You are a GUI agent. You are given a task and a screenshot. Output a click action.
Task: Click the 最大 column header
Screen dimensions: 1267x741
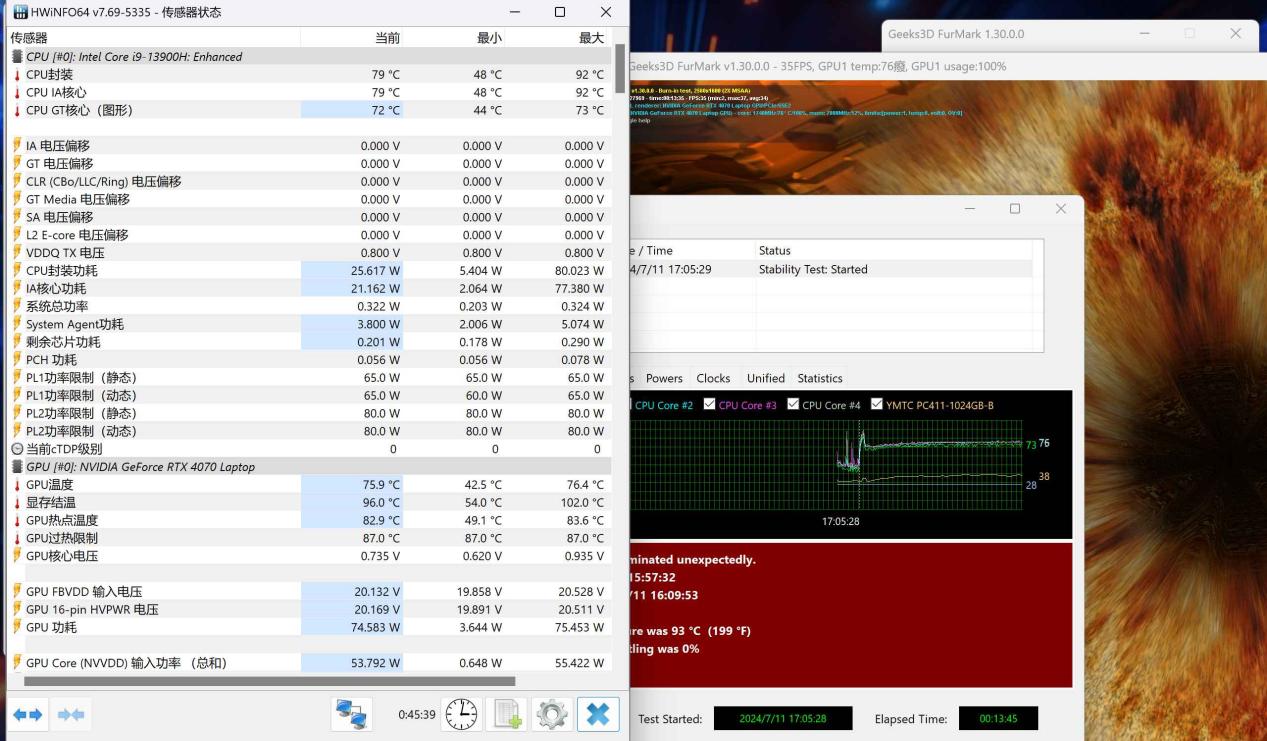tap(557, 38)
